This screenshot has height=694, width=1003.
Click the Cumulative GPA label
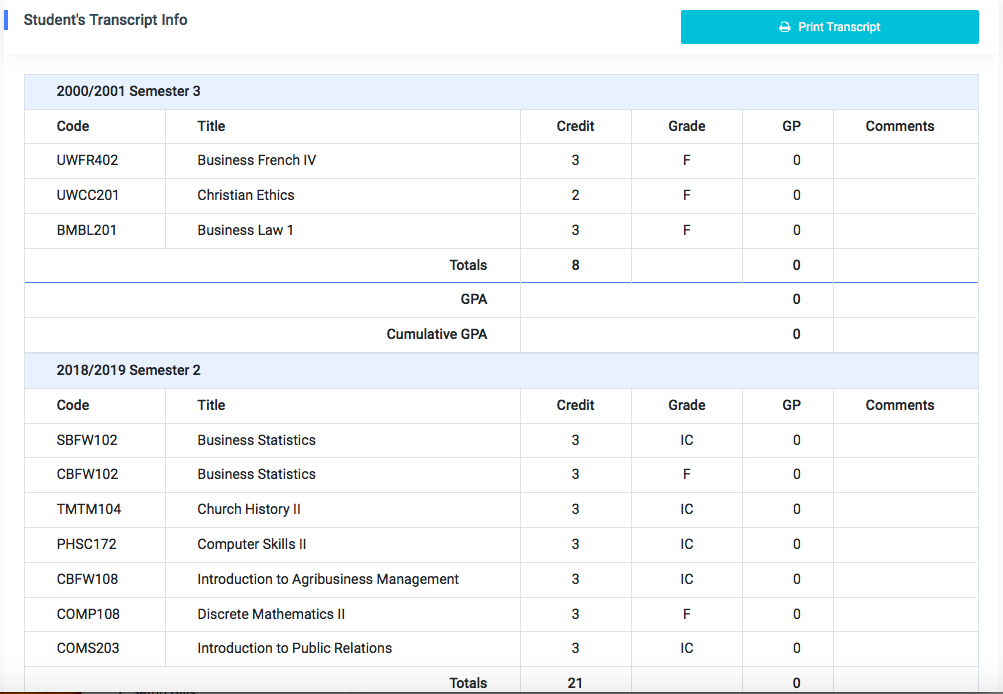click(436, 335)
